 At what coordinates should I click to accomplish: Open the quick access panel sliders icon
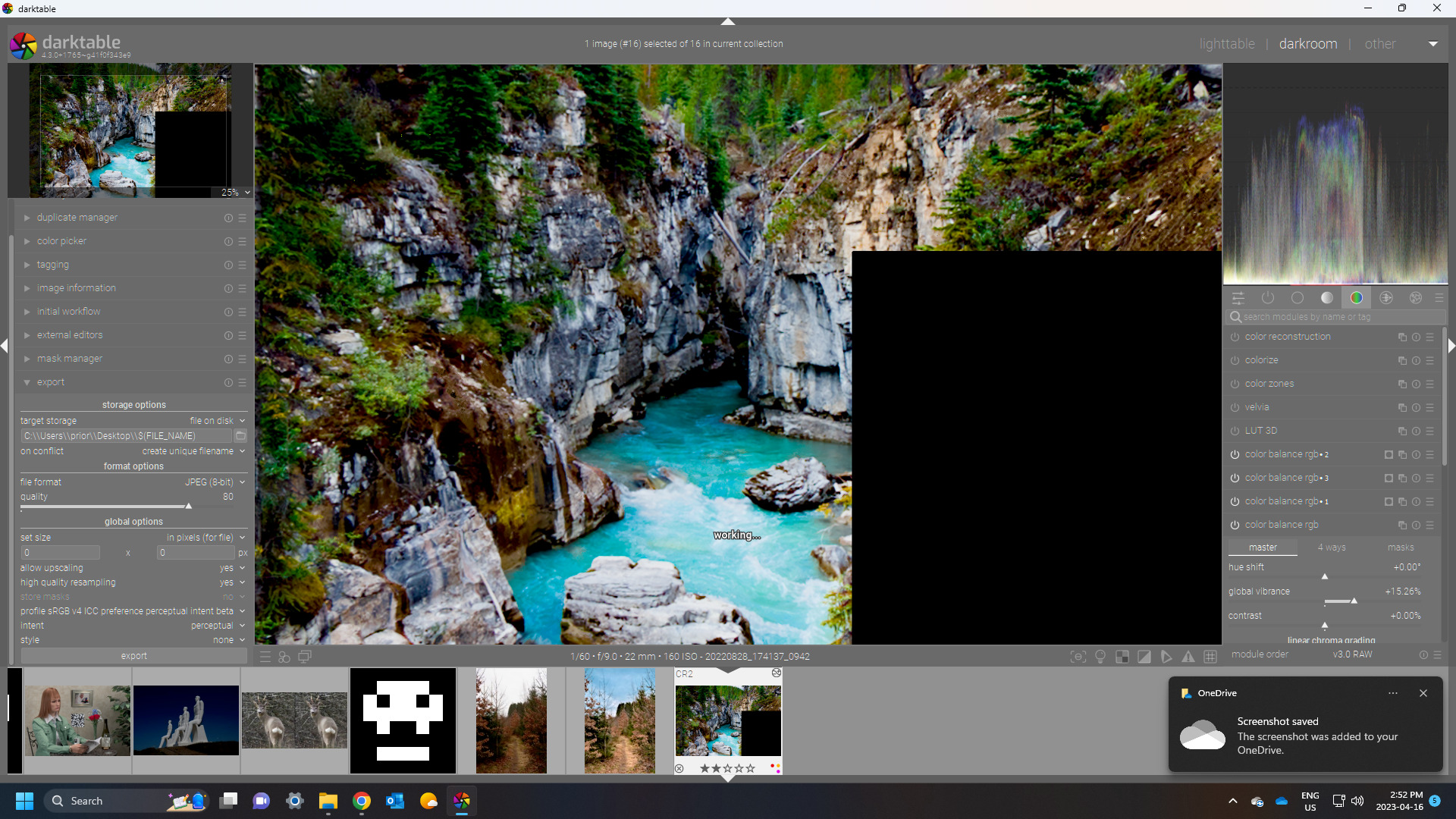pyautogui.click(x=1238, y=298)
